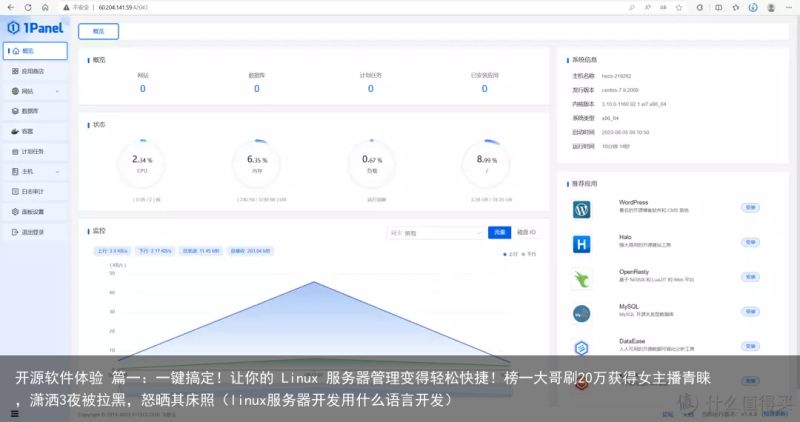The width and height of the screenshot is (800, 422).
Task: Reload the page with refresh icon
Action: tap(28, 8)
